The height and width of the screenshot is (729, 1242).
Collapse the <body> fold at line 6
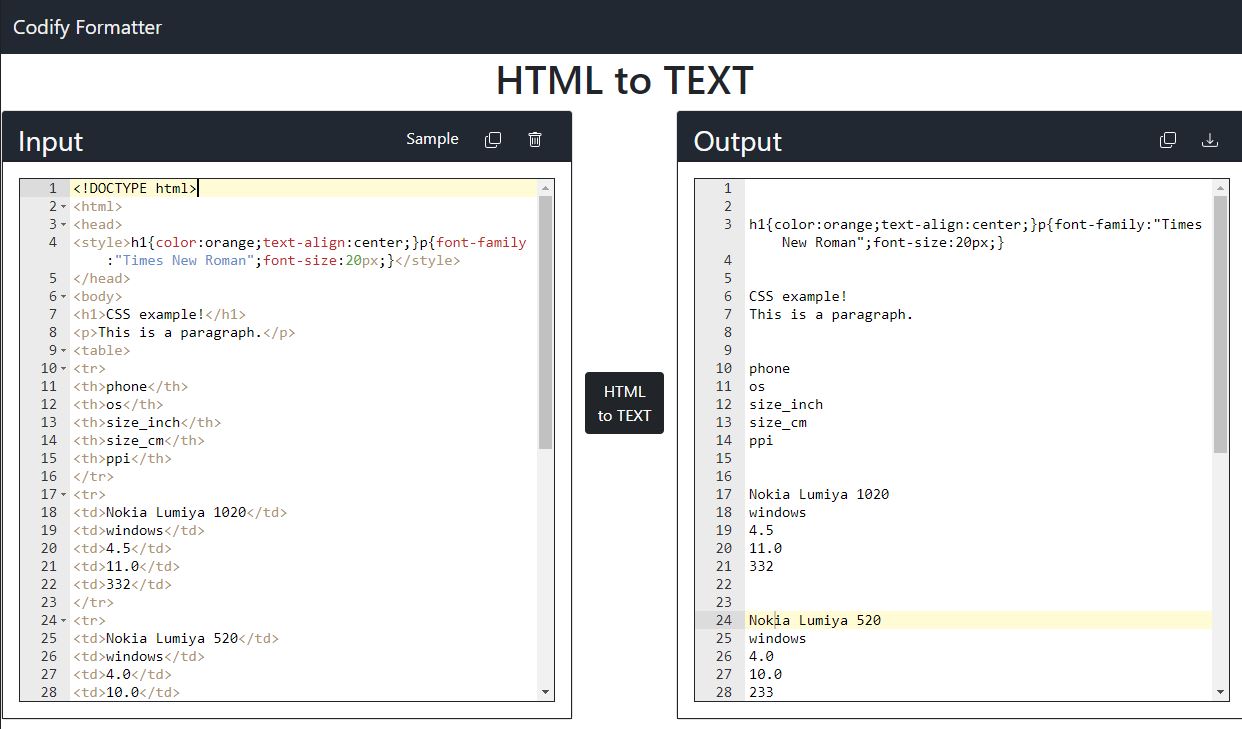[64, 297]
